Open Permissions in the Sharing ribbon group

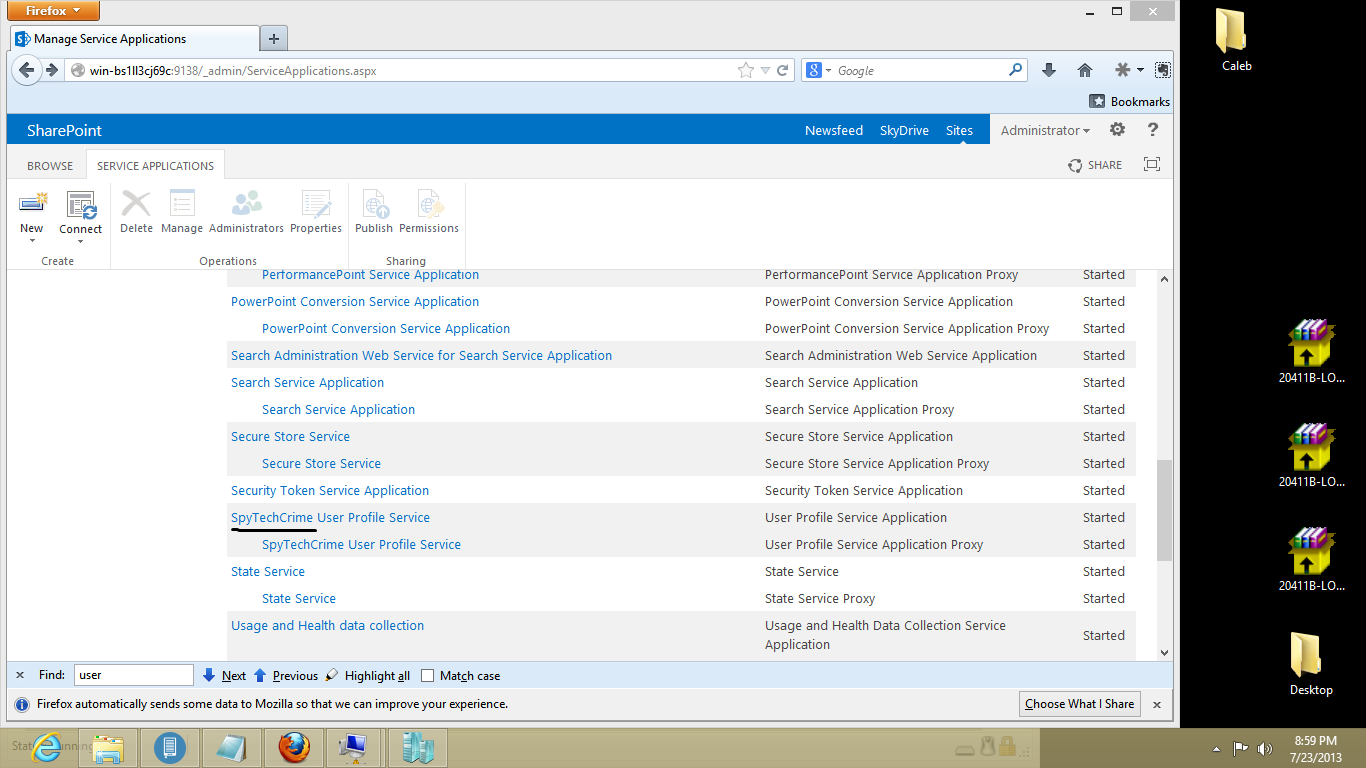point(429,213)
